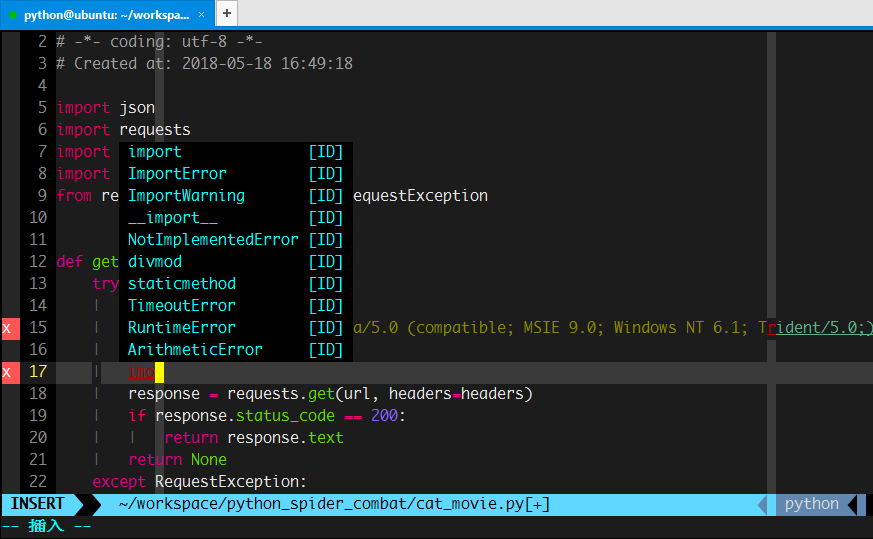Choose 'ImportError' completion suggestion
Viewport: 873px width, 539px height.
236,174
